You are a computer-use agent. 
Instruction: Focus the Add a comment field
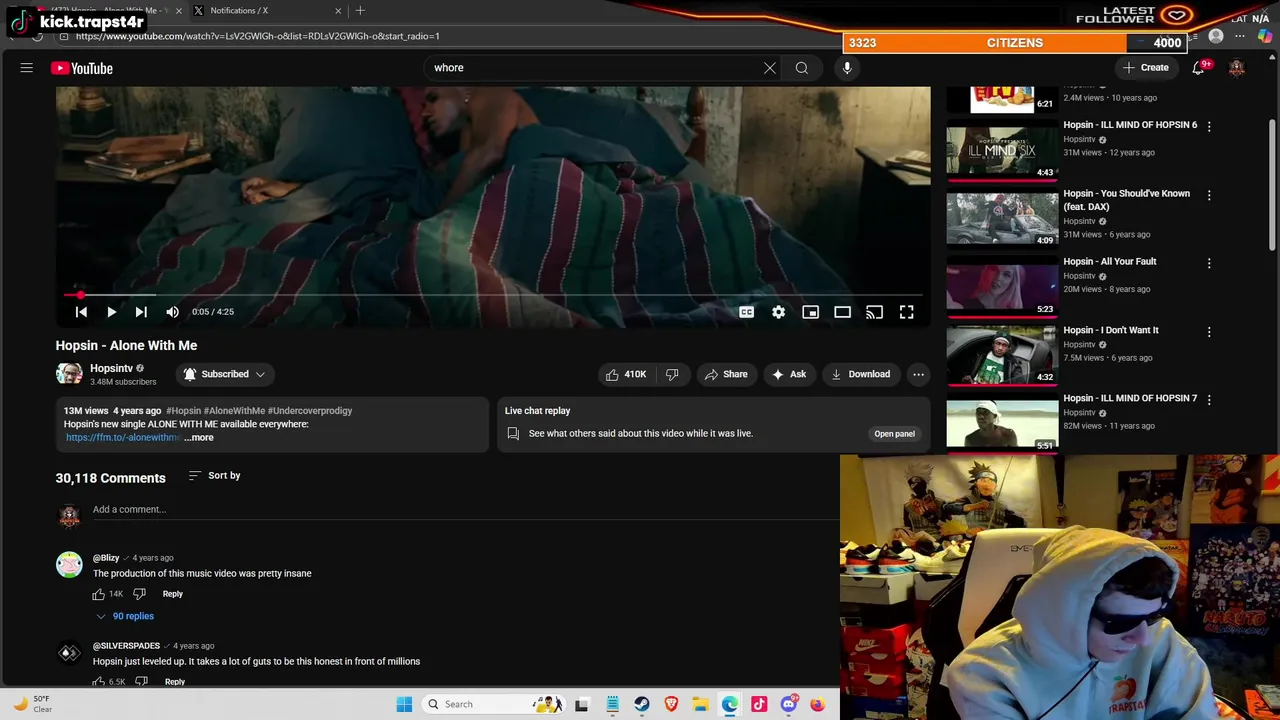[x=465, y=510]
